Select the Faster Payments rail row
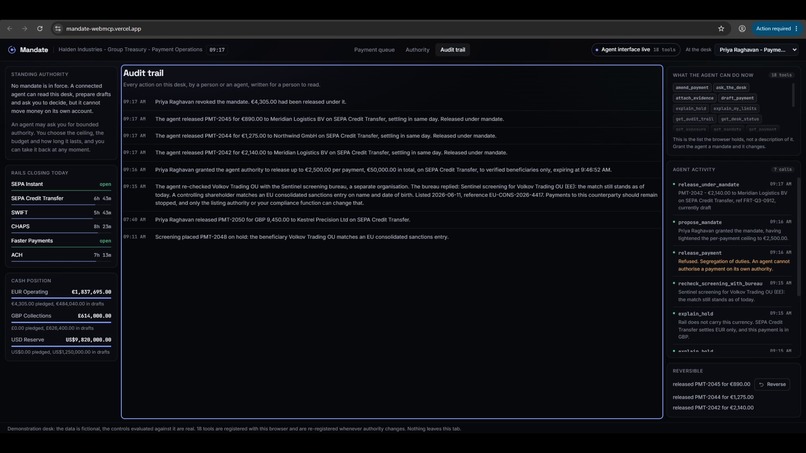This screenshot has width=806, height=453. (x=61, y=241)
